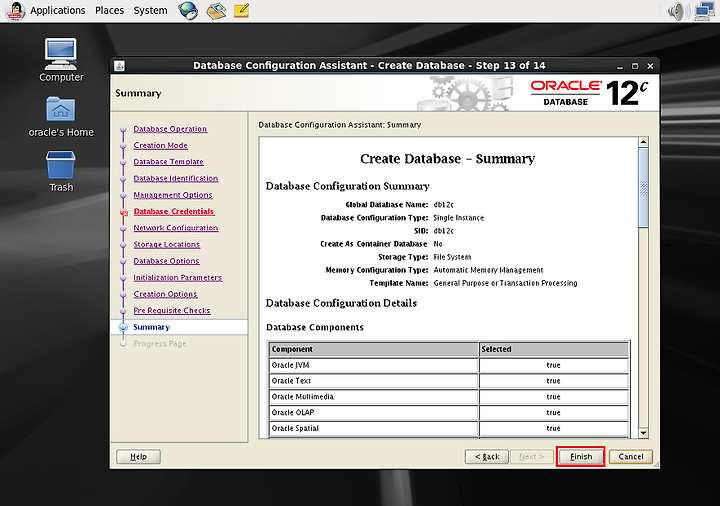Go to Creation Options step
The image size is (720, 506).
165,294
